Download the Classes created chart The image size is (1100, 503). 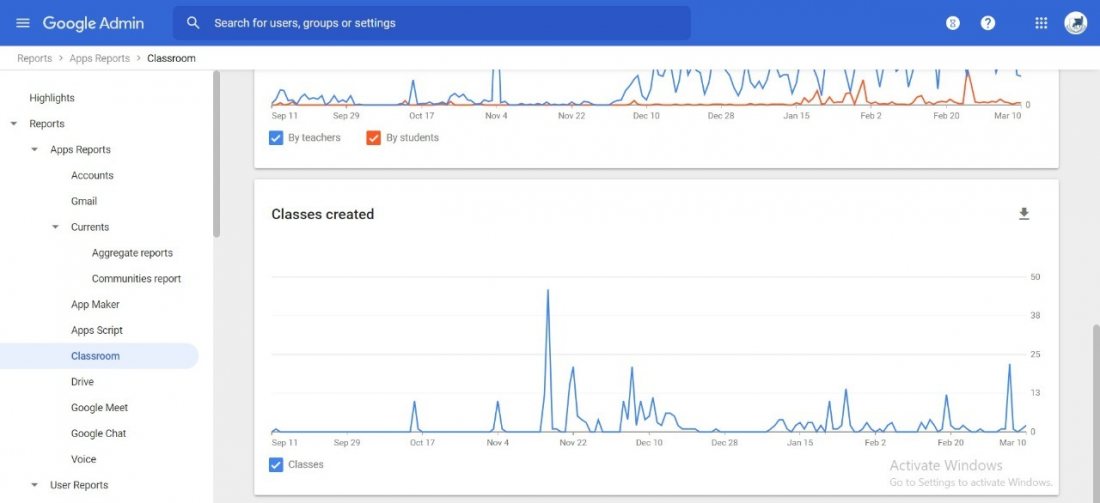click(x=1024, y=214)
